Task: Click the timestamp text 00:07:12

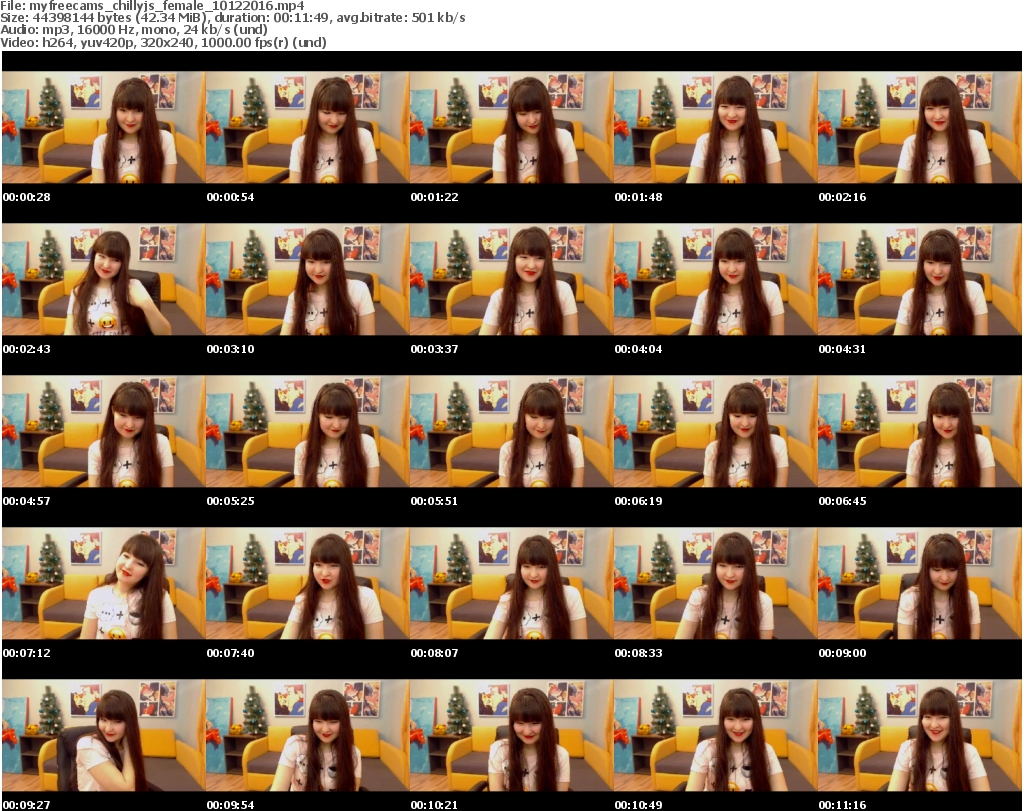Action: coord(27,653)
